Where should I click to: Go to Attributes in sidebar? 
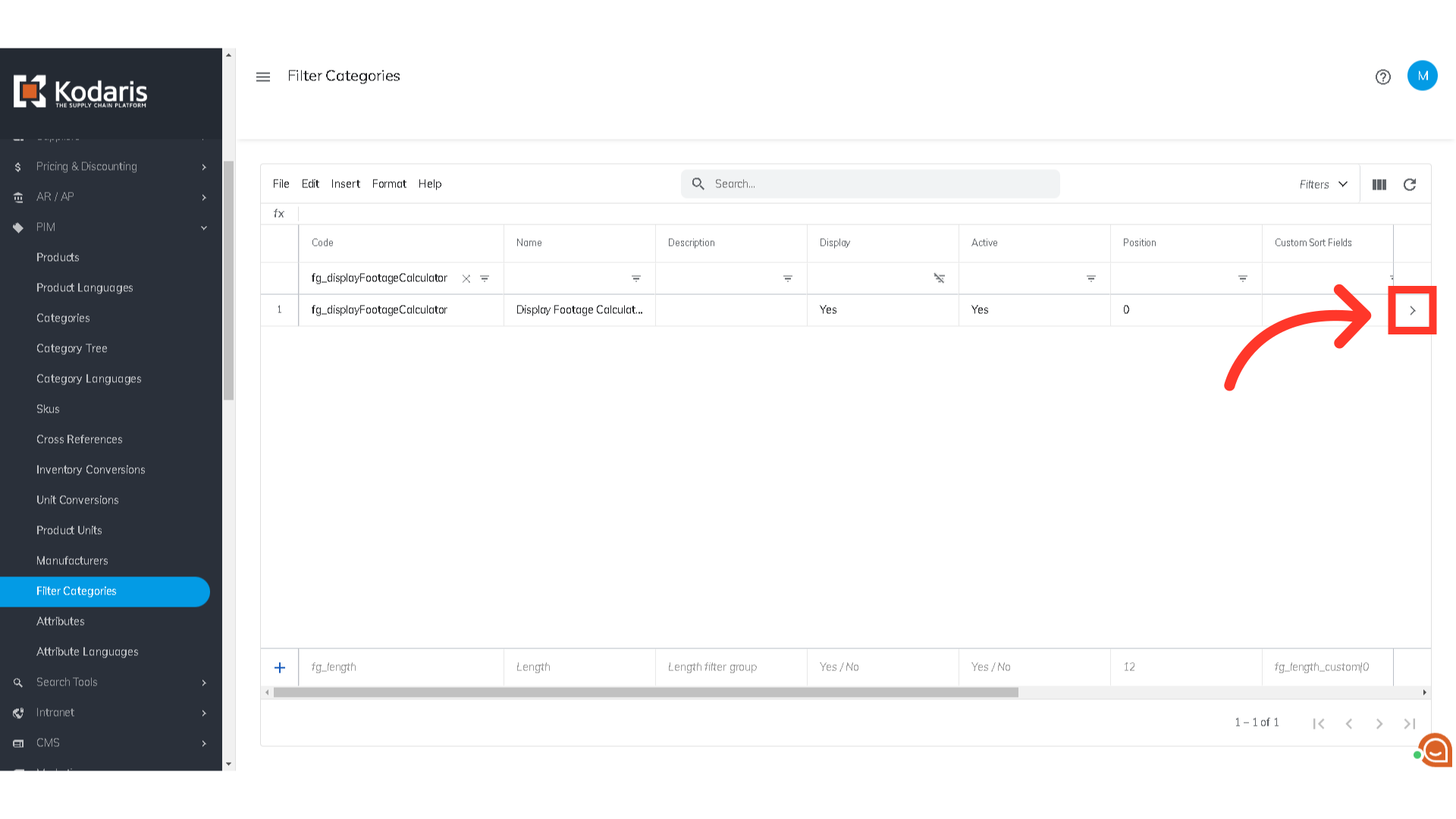tap(61, 621)
